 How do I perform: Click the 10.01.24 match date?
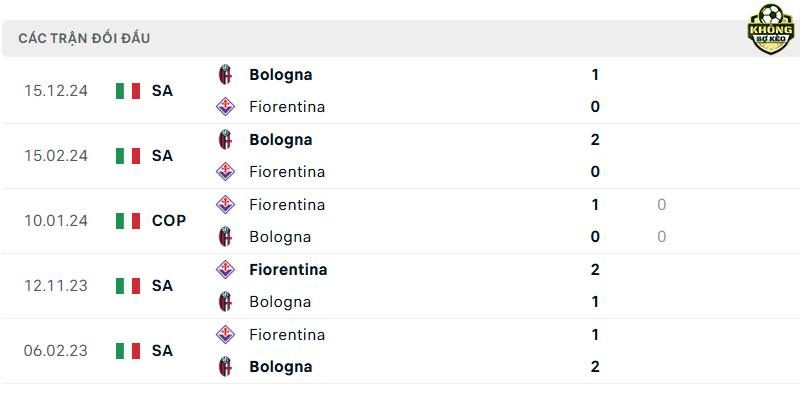(x=56, y=221)
